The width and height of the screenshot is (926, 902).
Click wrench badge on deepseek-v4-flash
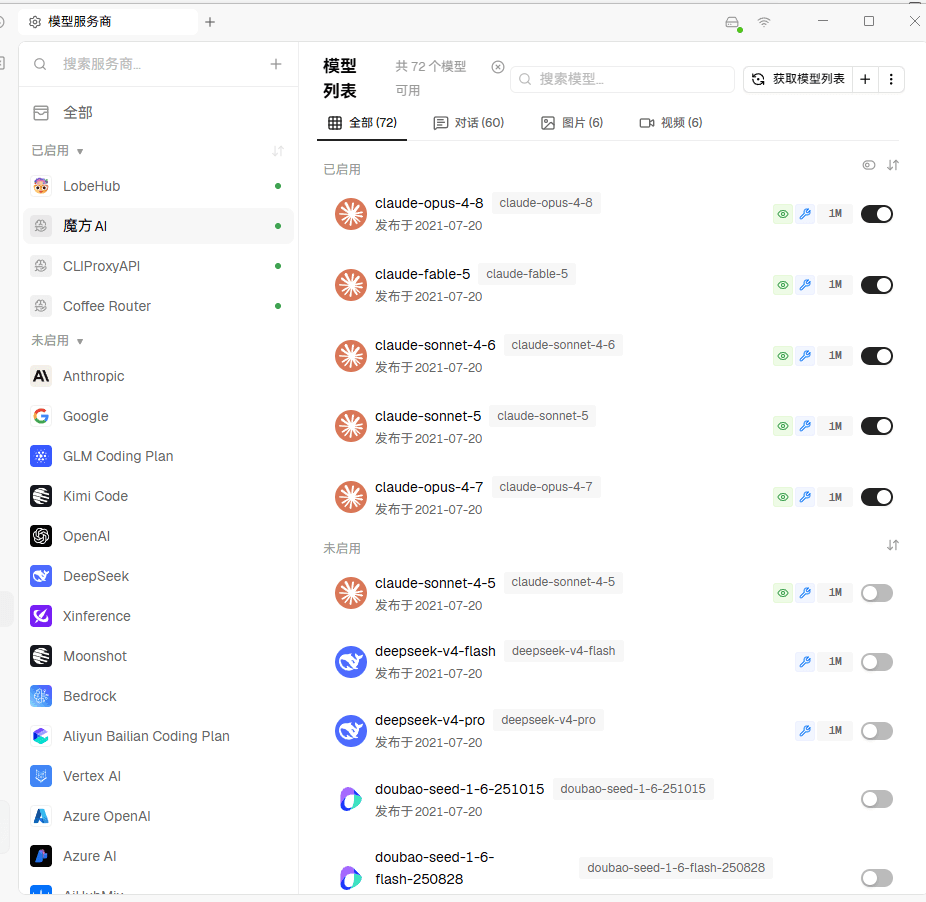coord(805,662)
